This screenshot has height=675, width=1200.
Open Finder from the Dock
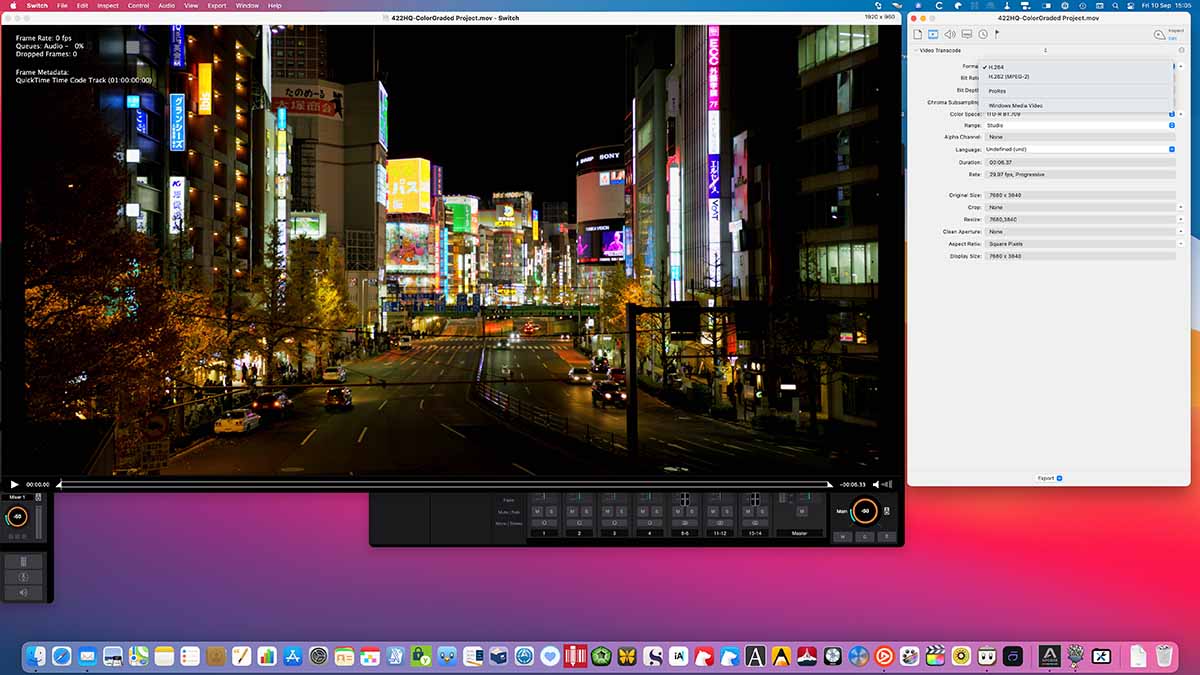pos(36,656)
